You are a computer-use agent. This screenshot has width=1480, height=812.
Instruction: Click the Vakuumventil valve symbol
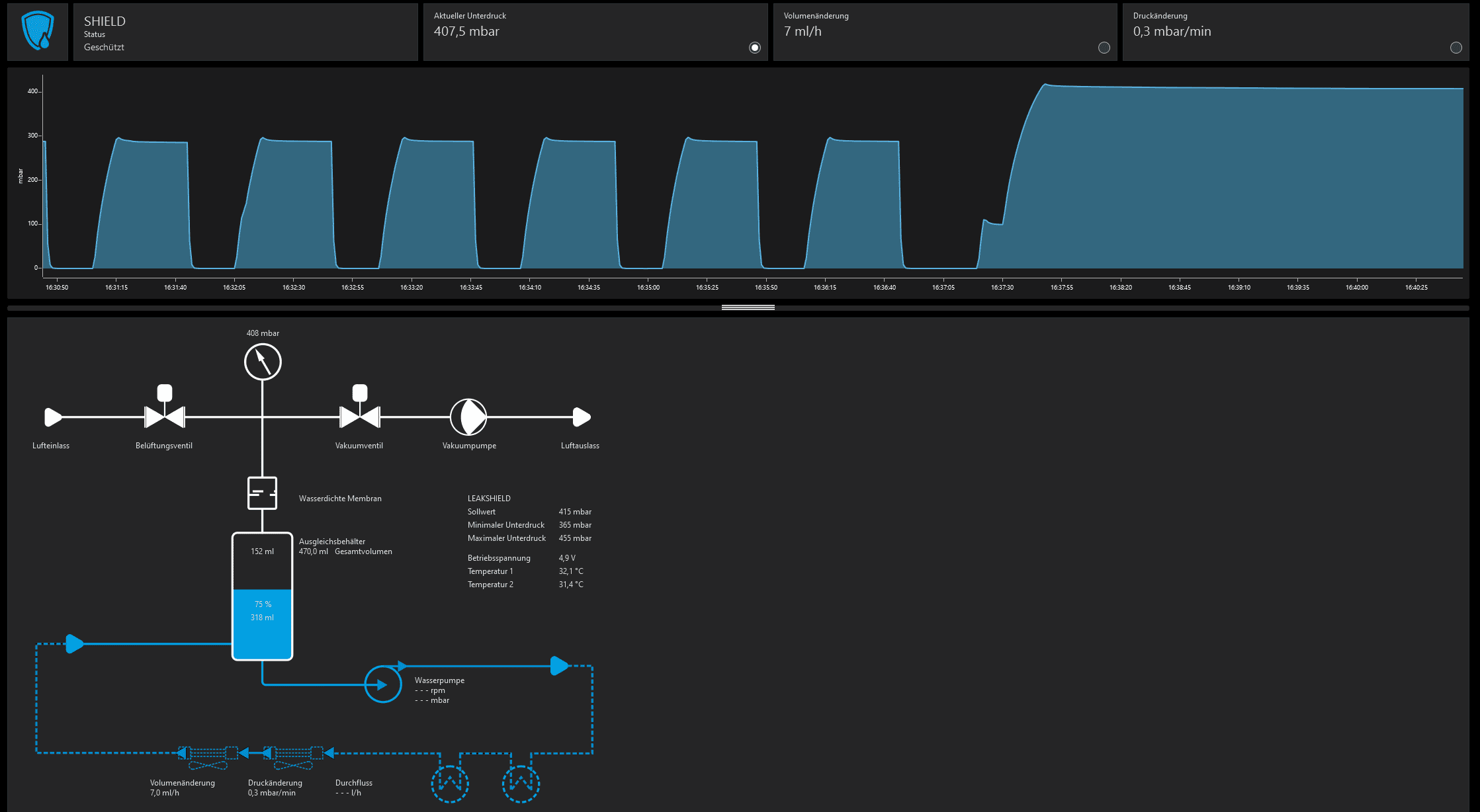click(359, 417)
